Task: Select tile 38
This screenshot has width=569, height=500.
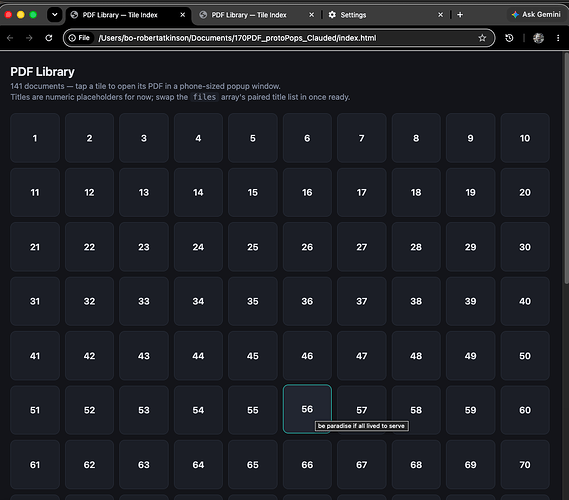Action: point(416,301)
